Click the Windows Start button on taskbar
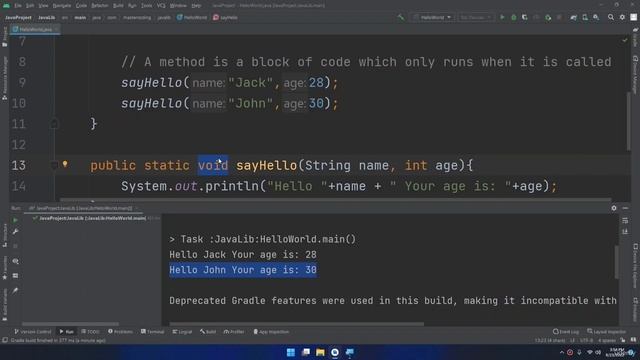 click(x=291, y=352)
